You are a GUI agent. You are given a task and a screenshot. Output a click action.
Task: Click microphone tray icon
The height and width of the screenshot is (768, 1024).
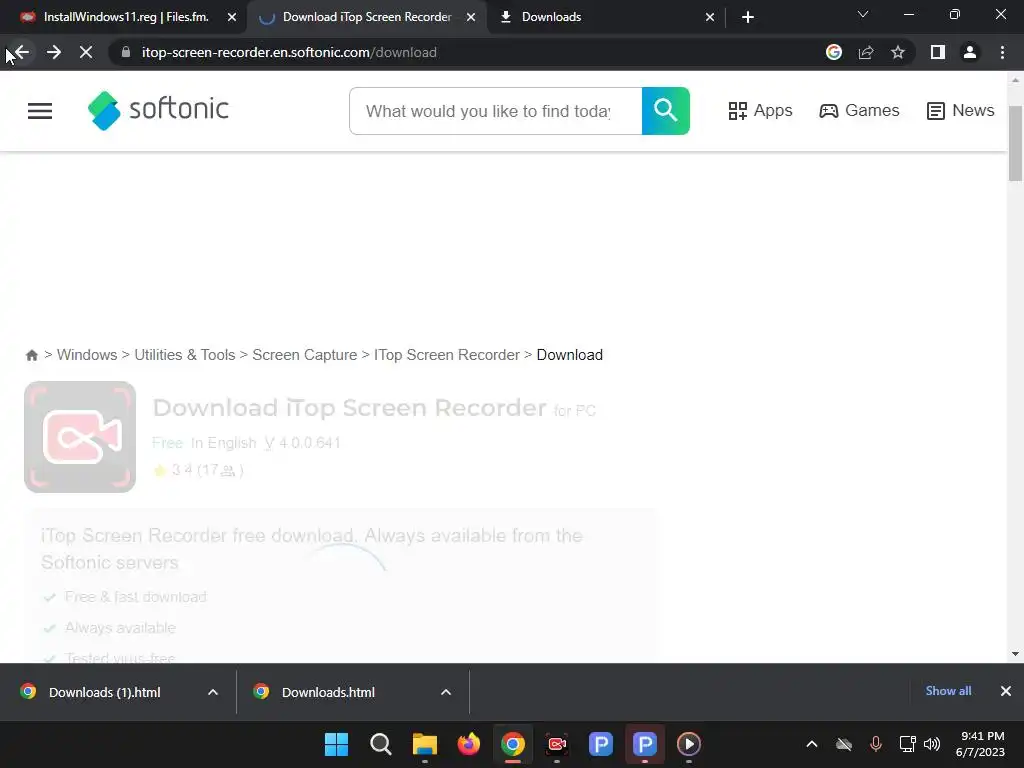pyautogui.click(x=876, y=744)
